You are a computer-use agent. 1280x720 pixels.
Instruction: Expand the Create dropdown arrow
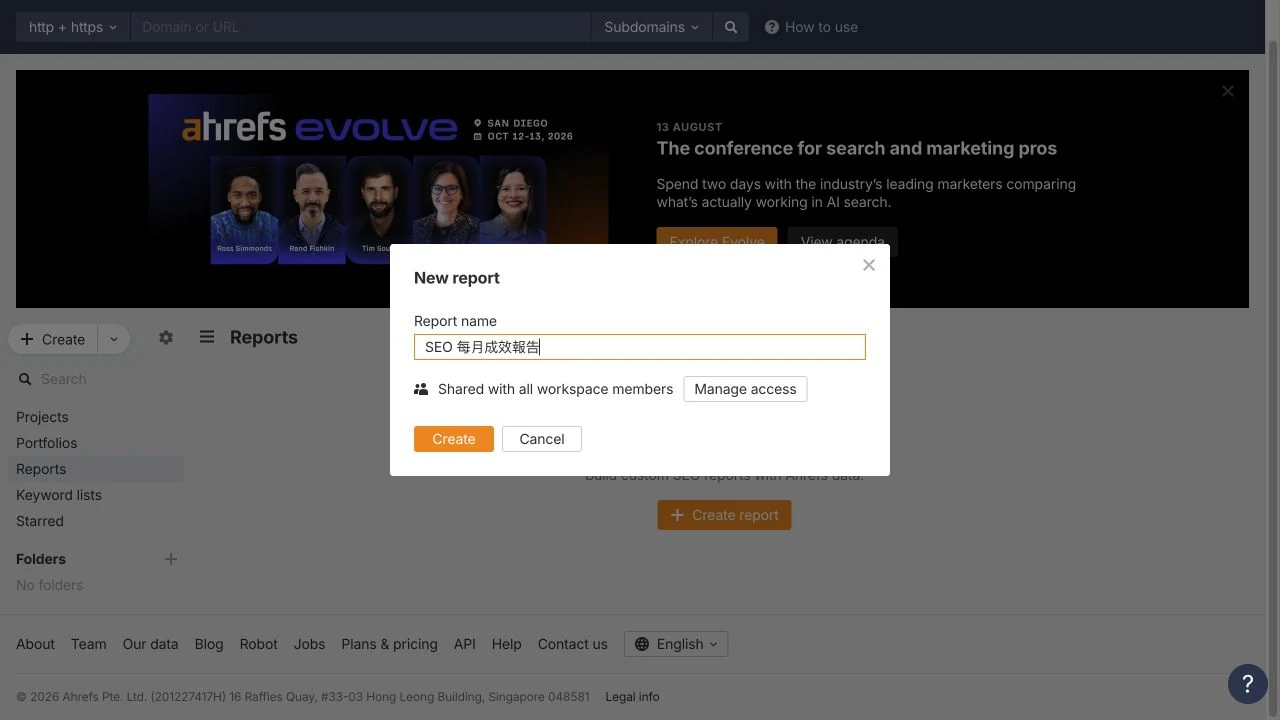click(114, 339)
